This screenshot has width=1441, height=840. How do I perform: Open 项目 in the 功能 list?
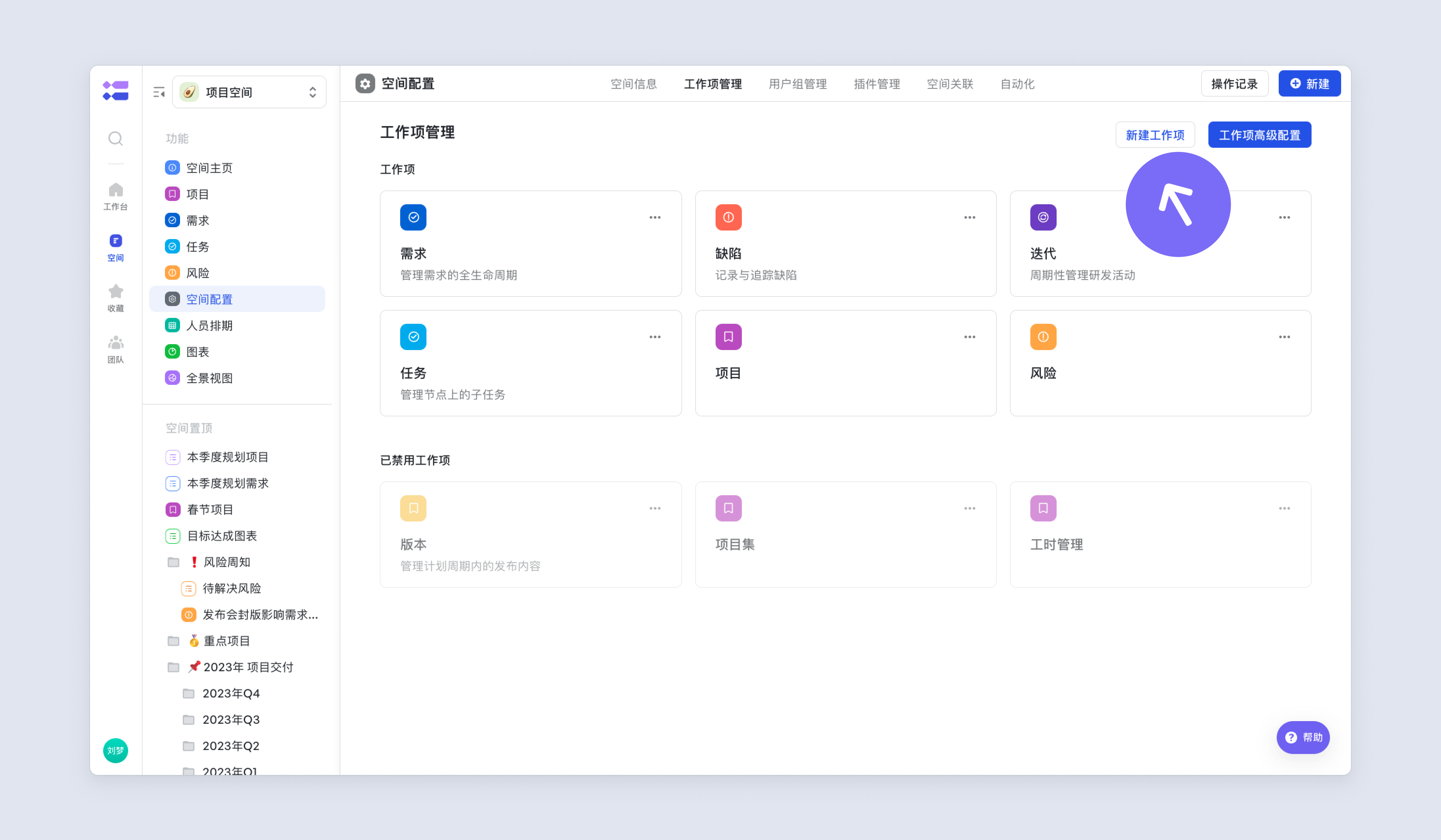237,194
